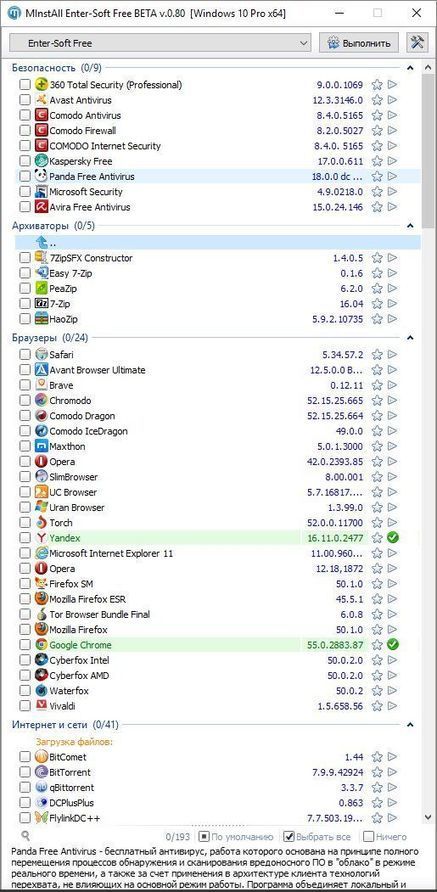Click the Comodo Antivirus icon
The image size is (437, 892).
tap(41, 115)
